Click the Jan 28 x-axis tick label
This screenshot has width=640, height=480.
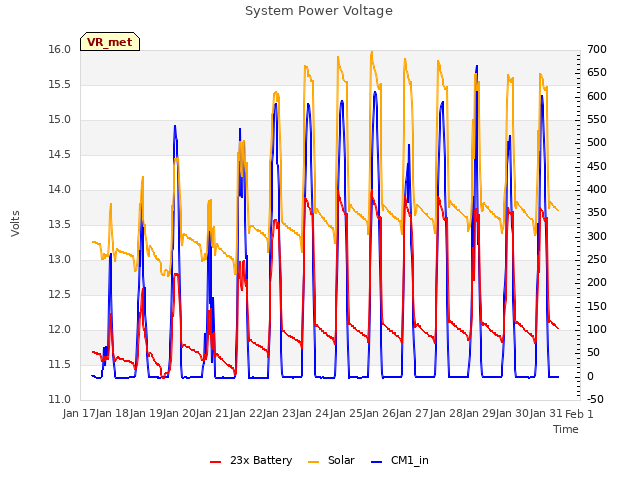pos(446,413)
